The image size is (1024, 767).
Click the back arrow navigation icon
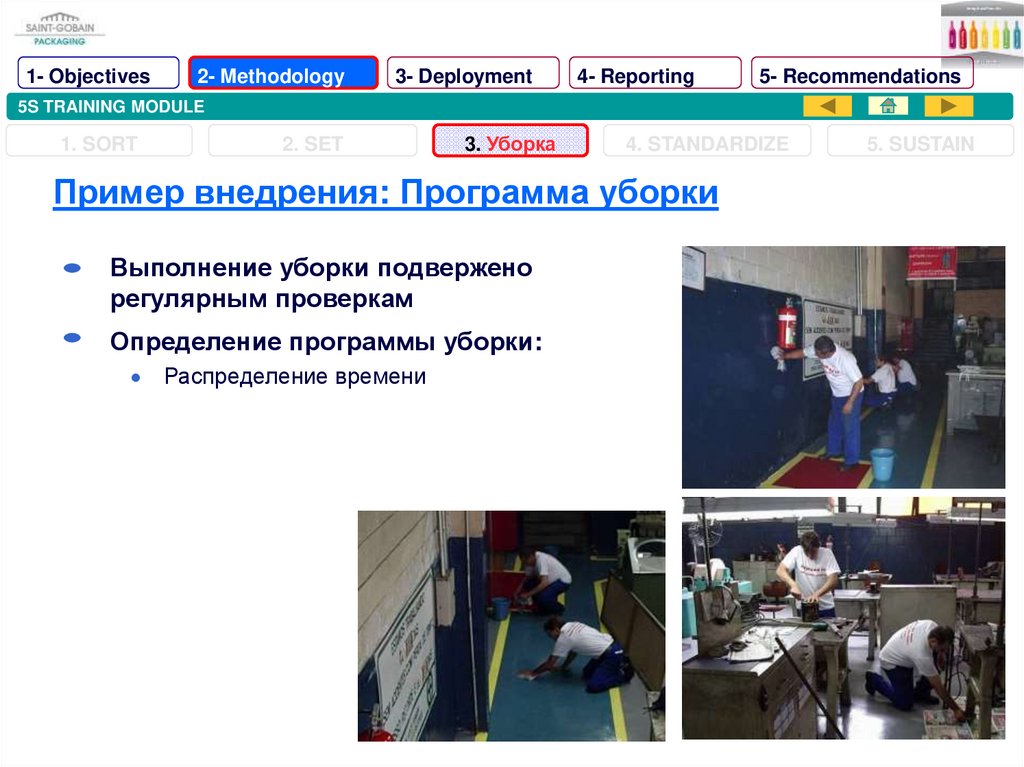pyautogui.click(x=827, y=106)
